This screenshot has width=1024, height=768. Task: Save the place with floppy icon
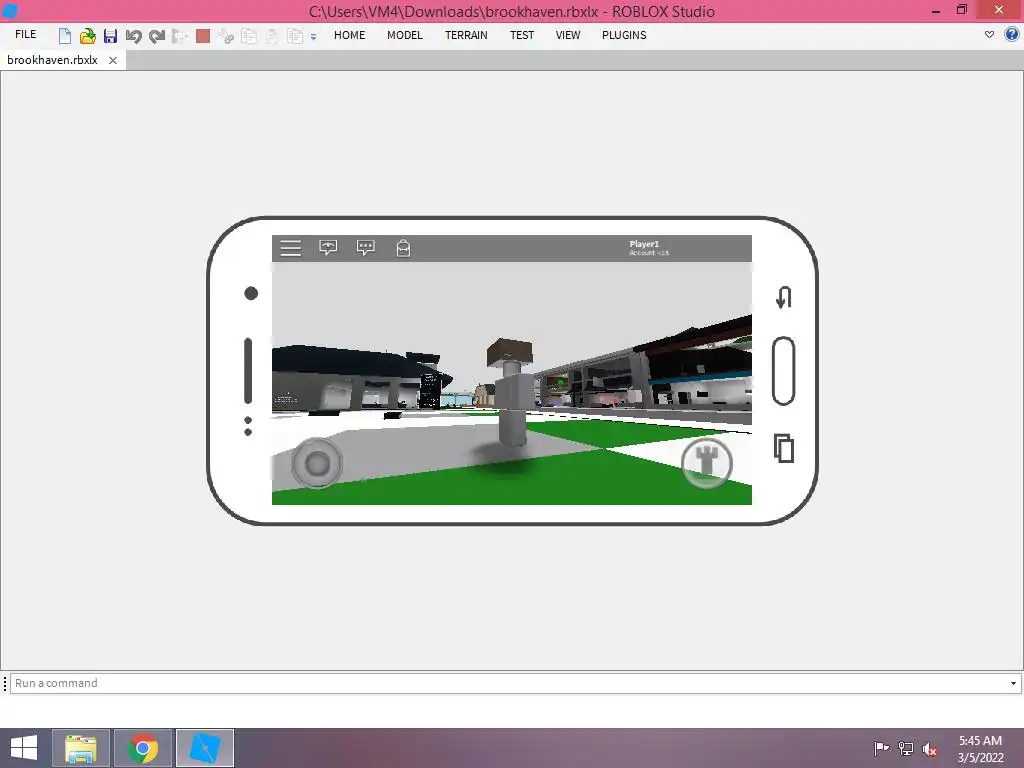(110, 36)
